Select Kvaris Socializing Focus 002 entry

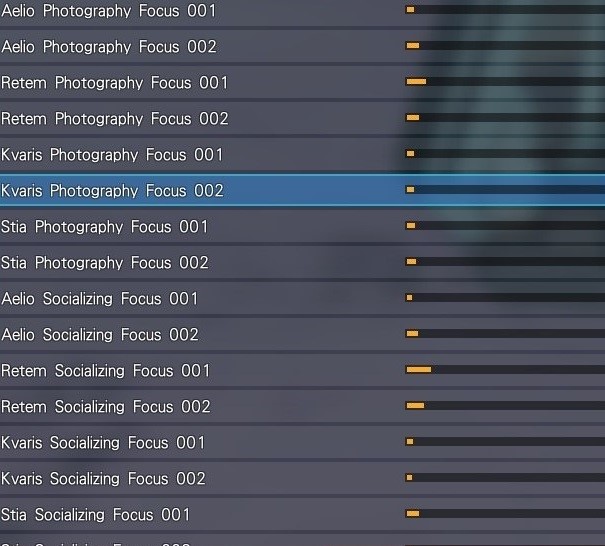coord(302,478)
